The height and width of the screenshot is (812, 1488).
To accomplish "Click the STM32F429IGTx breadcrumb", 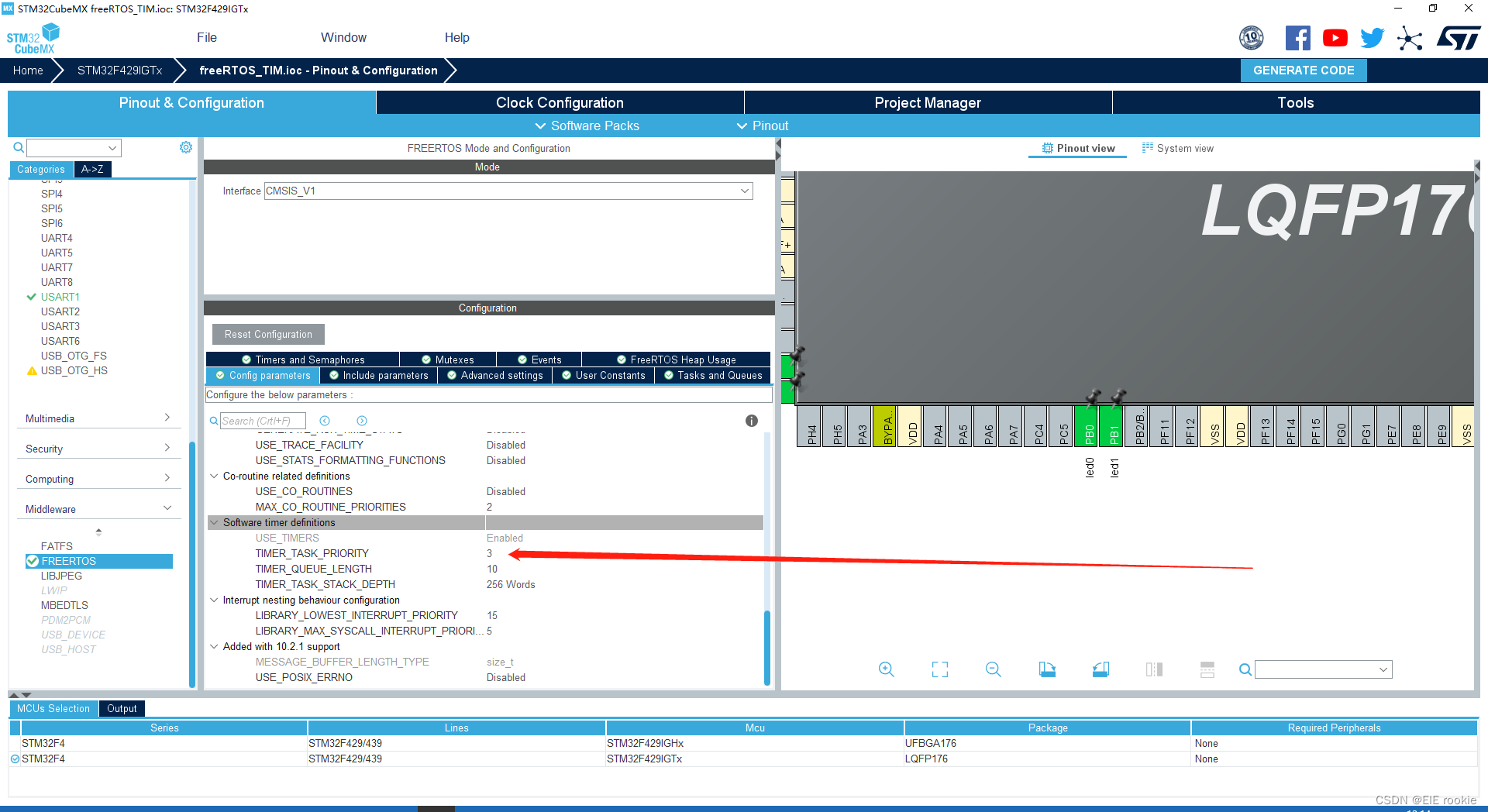I will pos(119,70).
